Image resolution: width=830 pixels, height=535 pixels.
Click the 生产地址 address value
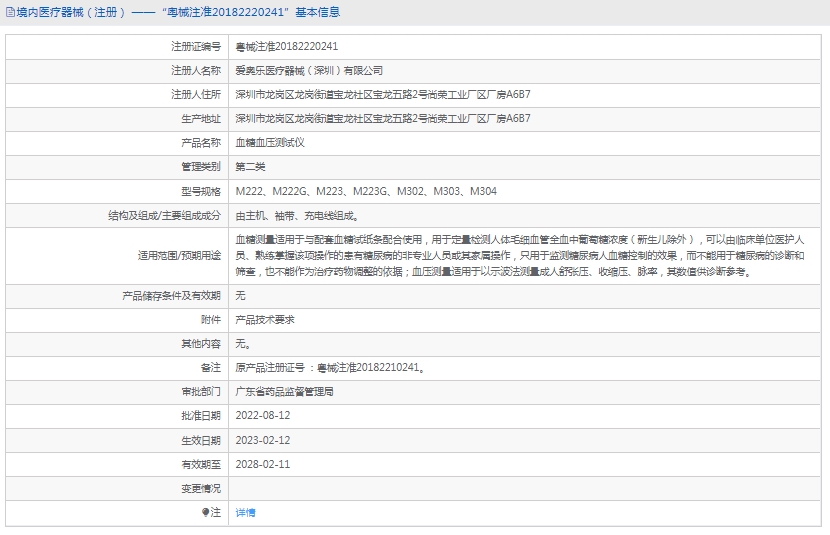(x=382, y=119)
